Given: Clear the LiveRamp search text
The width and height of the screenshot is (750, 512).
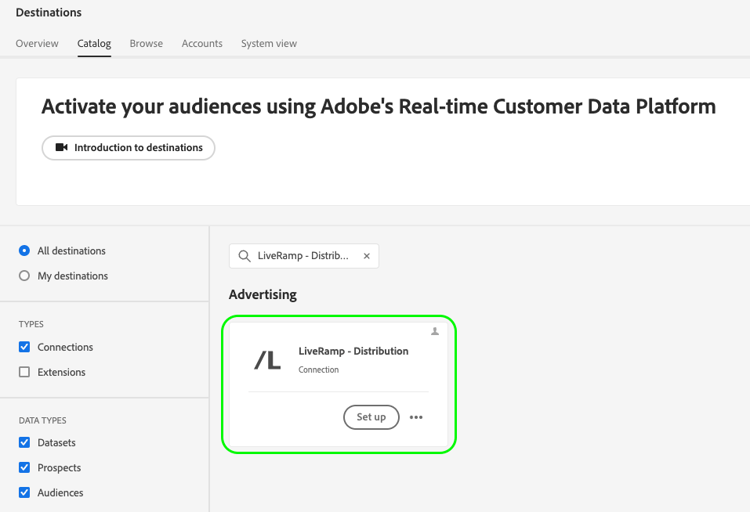Looking at the screenshot, I should tap(367, 256).
